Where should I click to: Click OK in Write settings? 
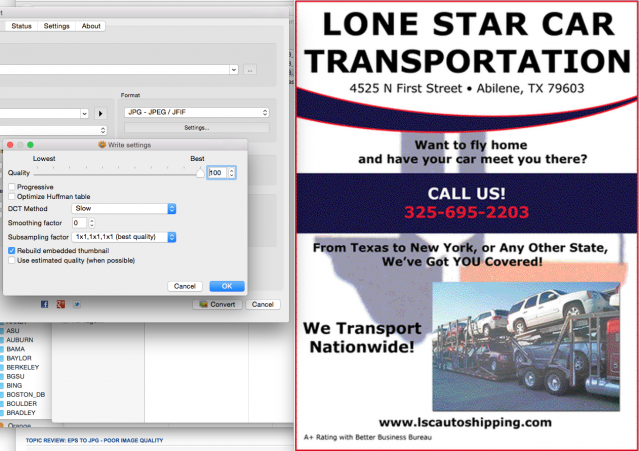click(227, 286)
